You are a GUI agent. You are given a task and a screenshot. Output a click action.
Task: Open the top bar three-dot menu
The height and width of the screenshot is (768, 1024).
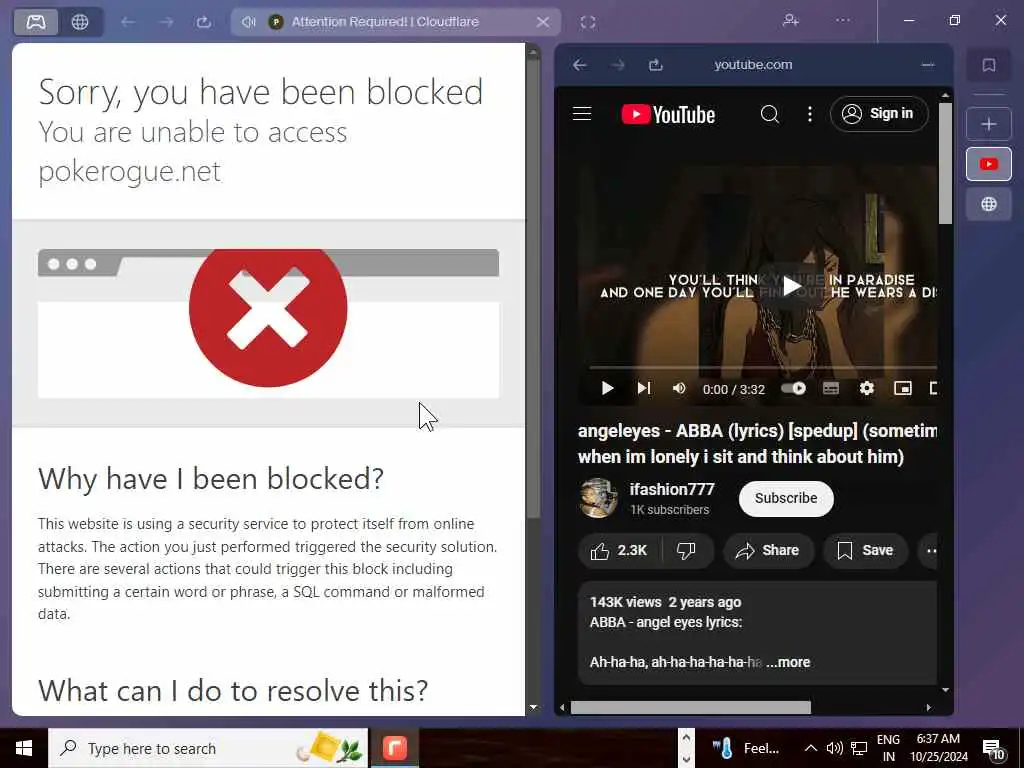pos(843,21)
